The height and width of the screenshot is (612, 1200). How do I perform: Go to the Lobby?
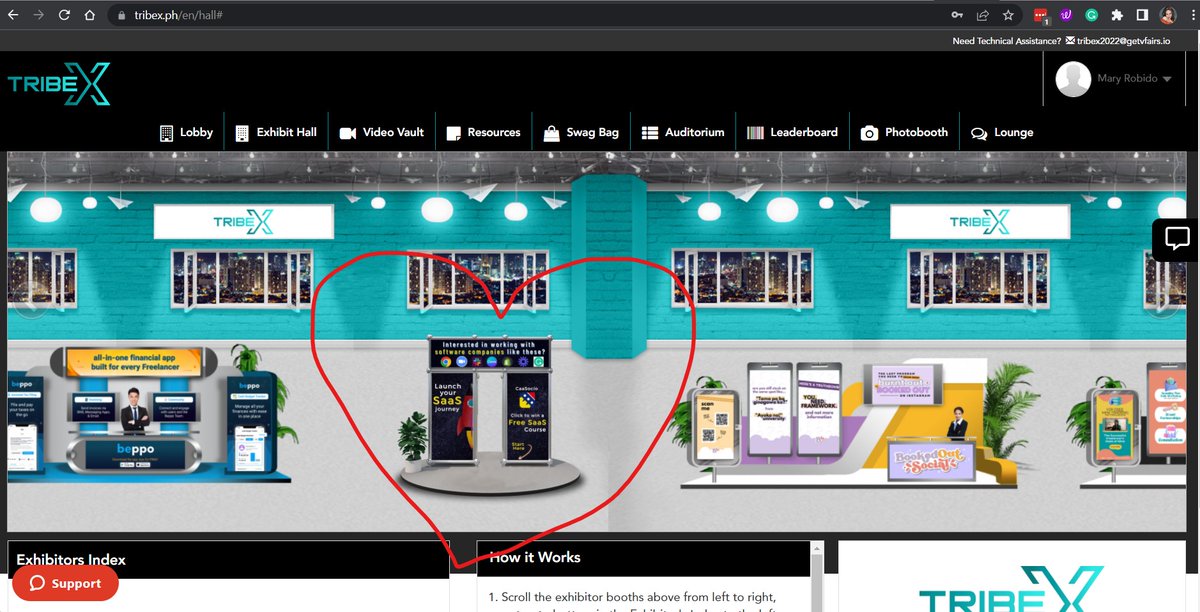186,132
